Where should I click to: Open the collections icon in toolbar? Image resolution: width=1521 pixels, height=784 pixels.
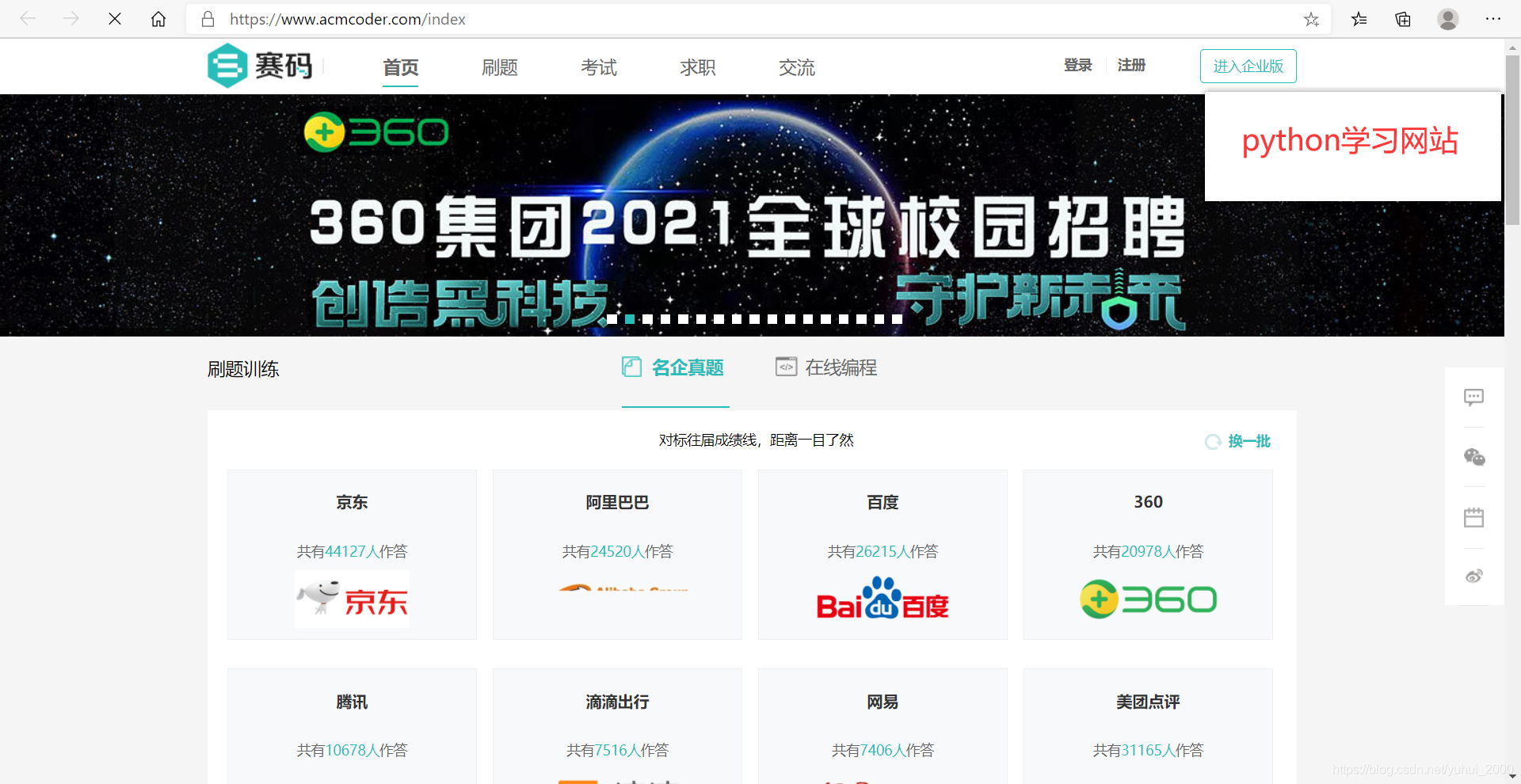point(1403,19)
